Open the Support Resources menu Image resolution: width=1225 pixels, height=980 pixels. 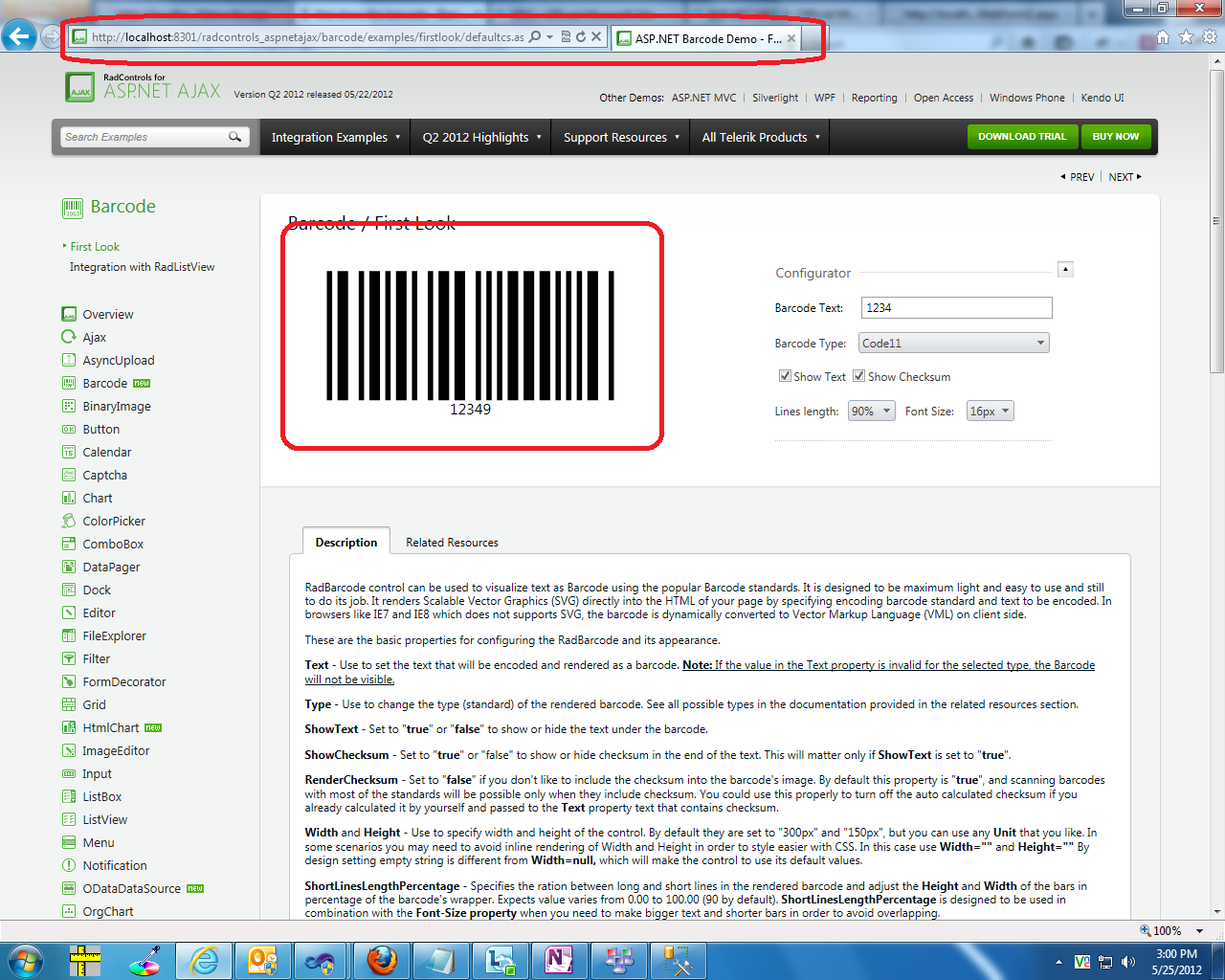click(x=621, y=137)
